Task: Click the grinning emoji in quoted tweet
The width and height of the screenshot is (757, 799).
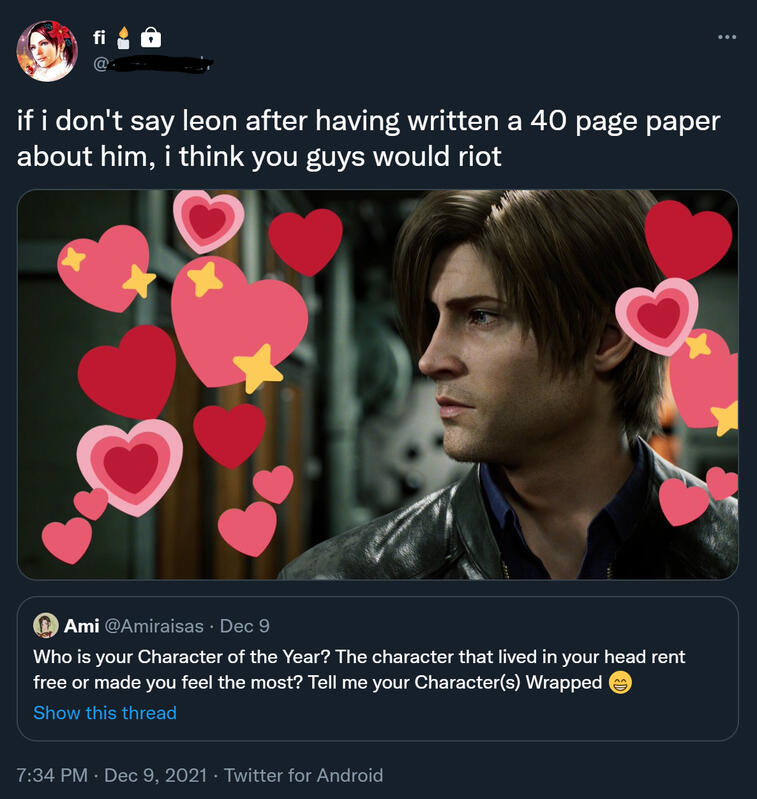Action: point(620,684)
